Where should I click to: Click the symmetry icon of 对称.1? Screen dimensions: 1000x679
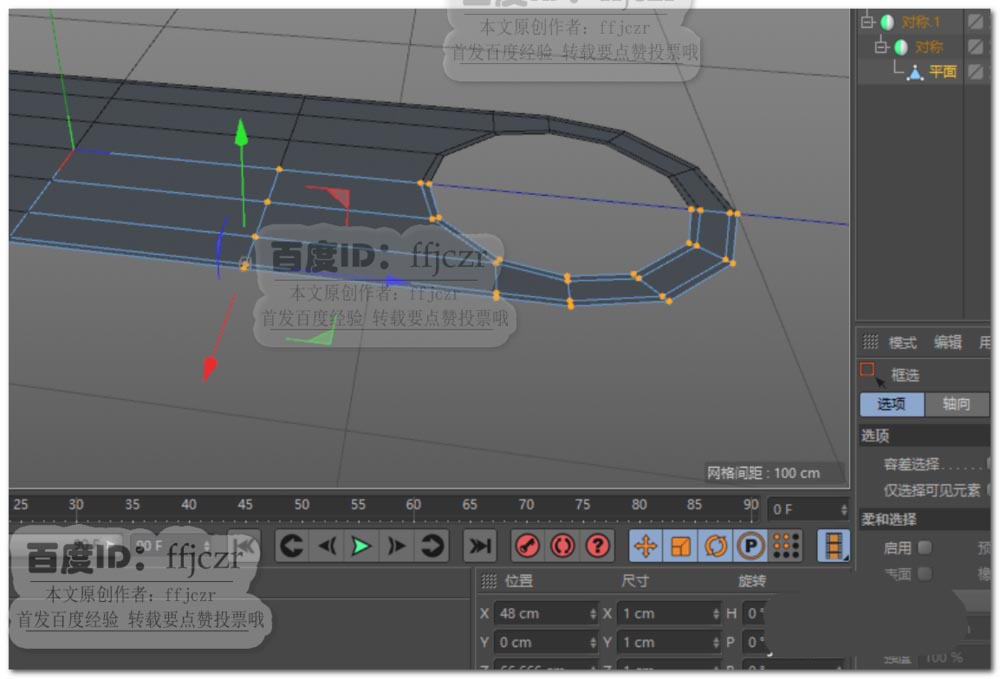point(887,22)
